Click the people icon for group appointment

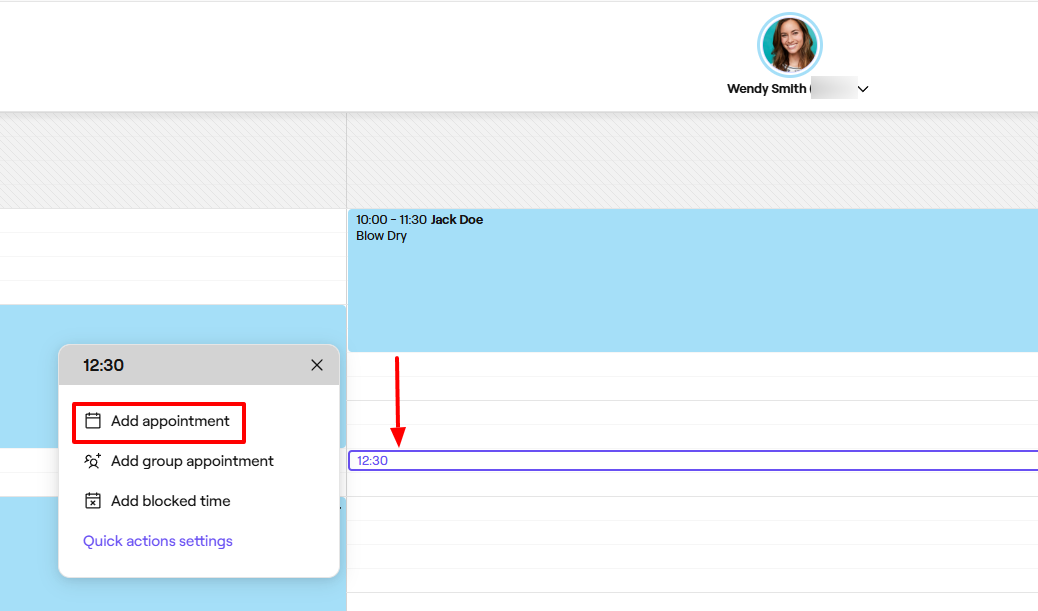(x=93, y=461)
